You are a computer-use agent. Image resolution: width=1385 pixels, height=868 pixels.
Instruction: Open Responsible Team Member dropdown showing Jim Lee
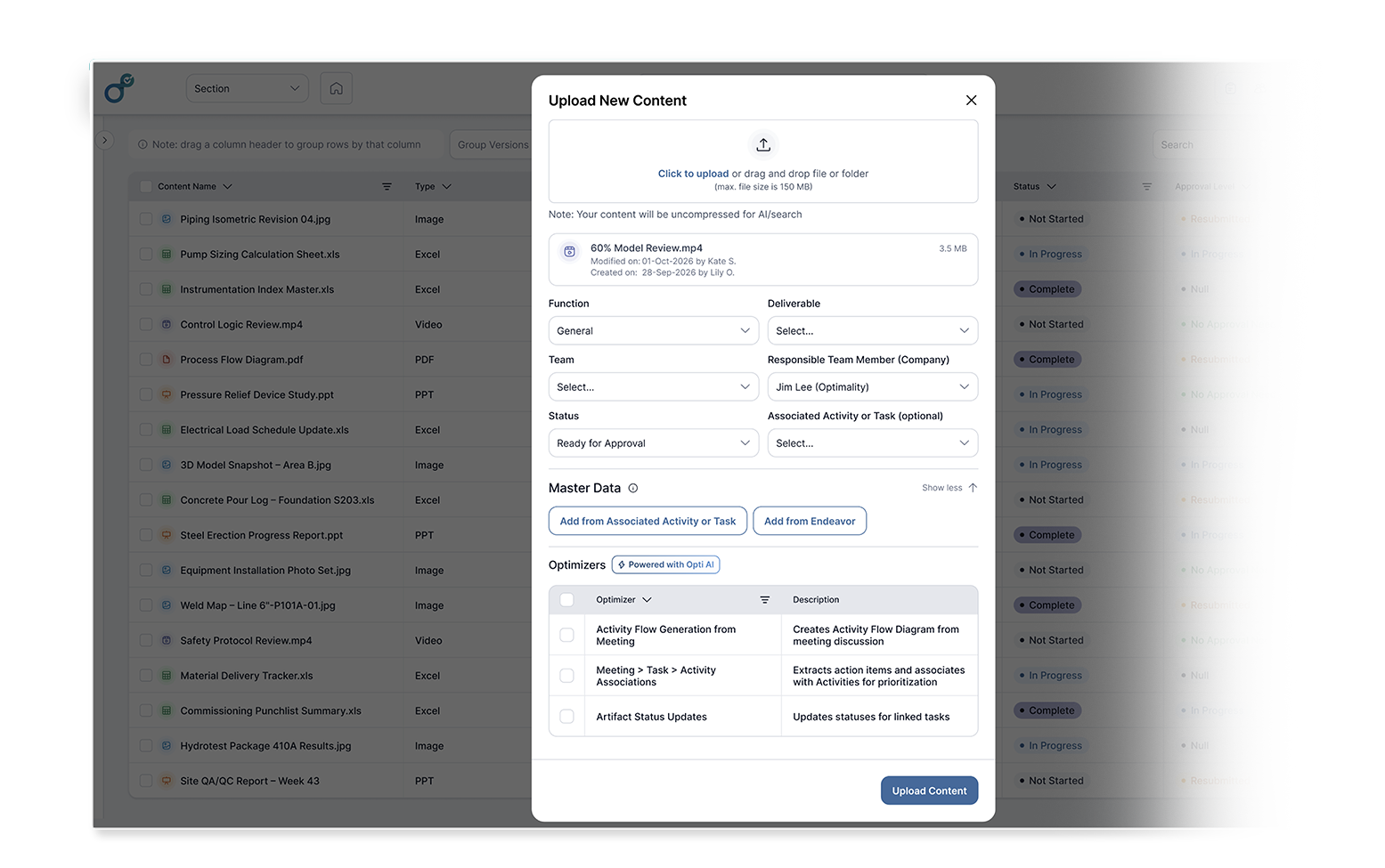[x=873, y=387]
